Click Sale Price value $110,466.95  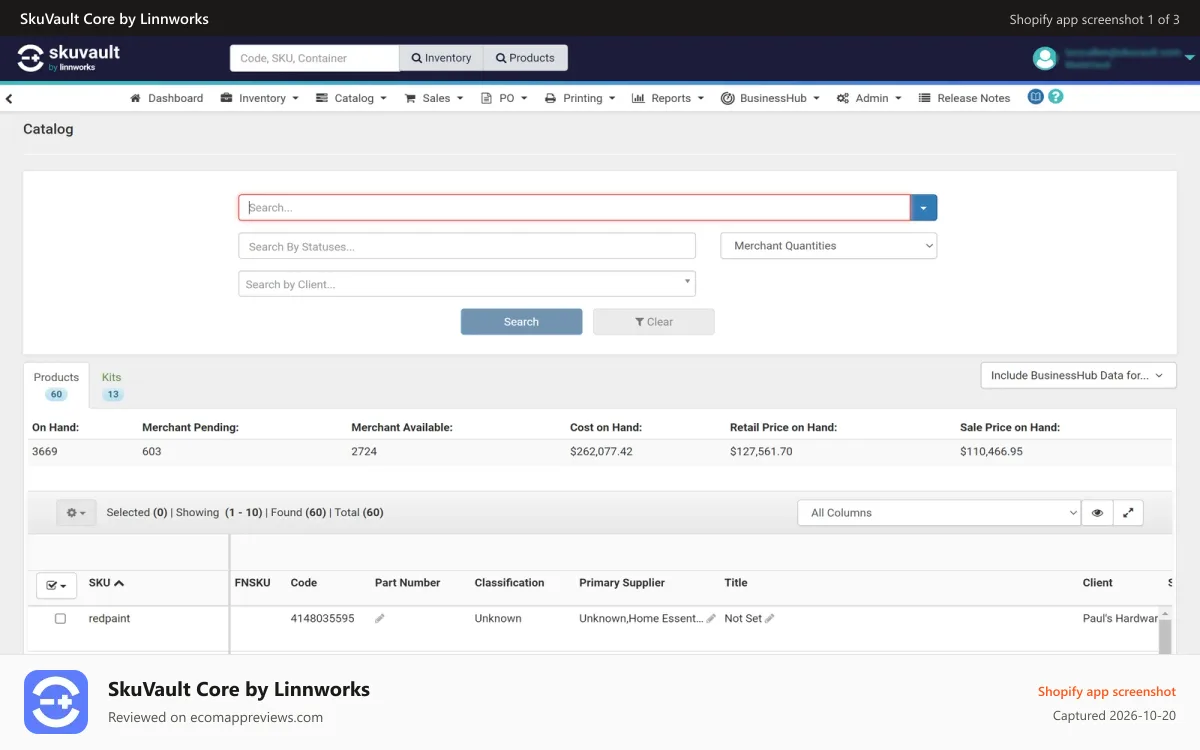tap(991, 452)
